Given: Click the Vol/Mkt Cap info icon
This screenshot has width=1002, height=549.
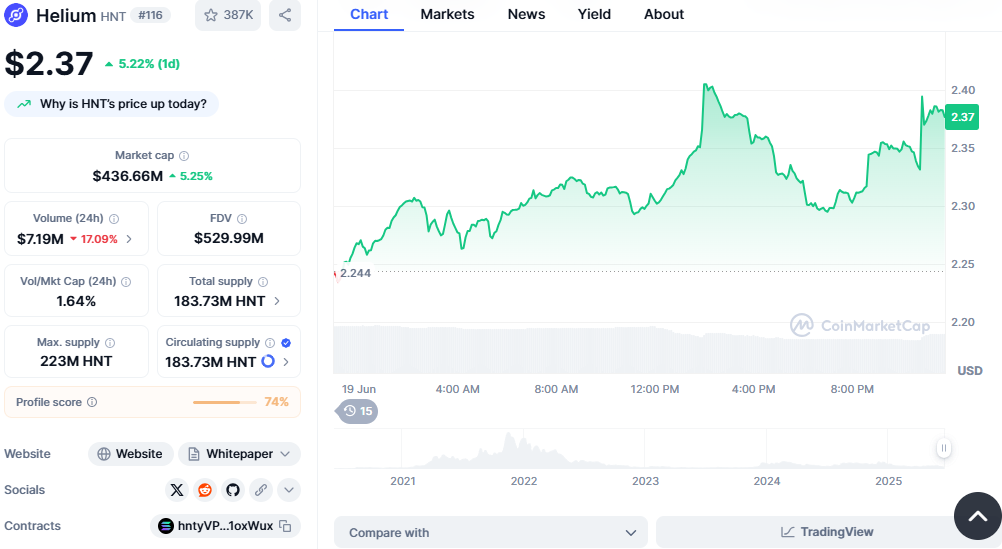Looking at the screenshot, I should tap(126, 282).
